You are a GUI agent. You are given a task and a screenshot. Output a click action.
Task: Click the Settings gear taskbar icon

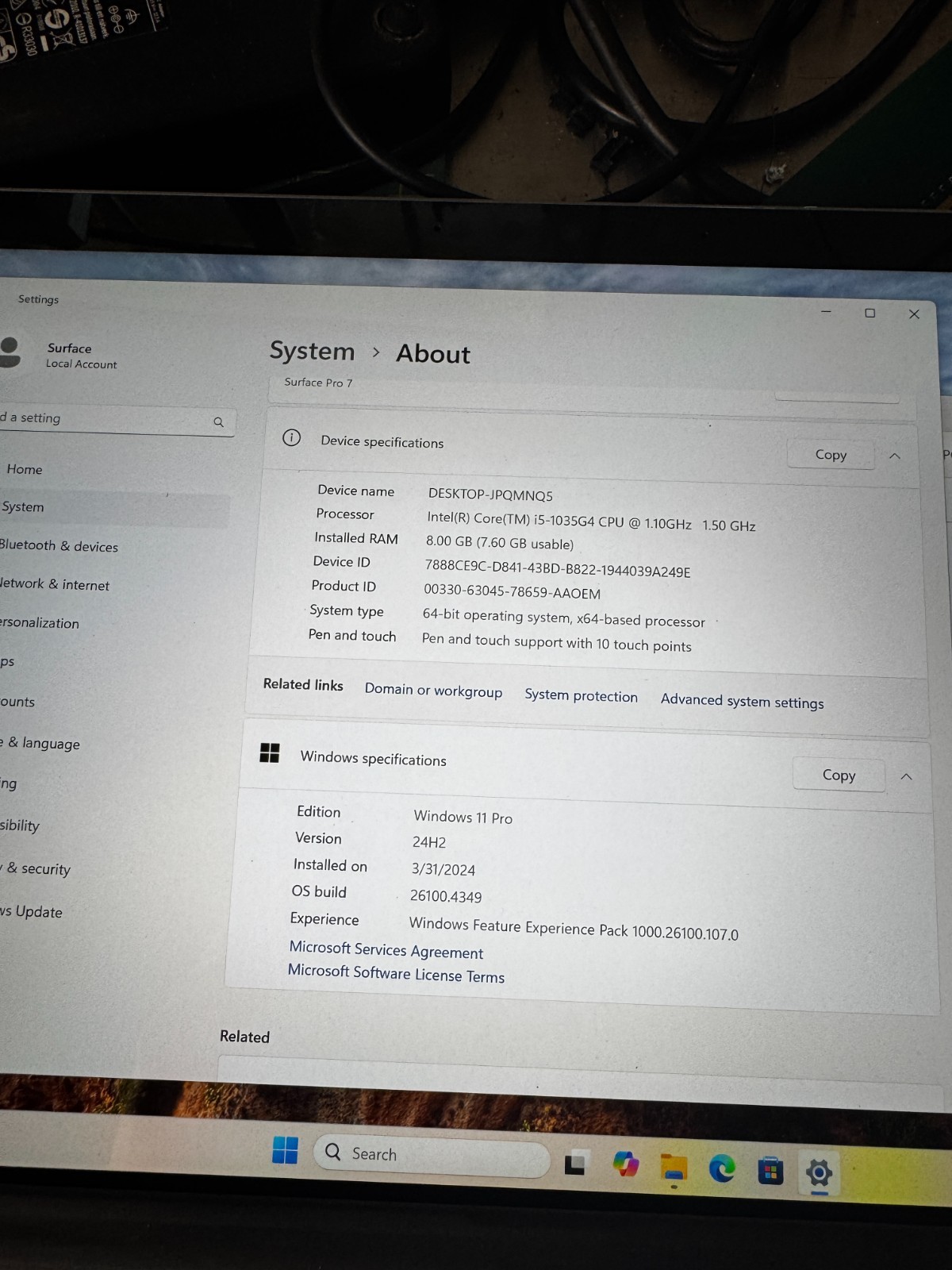tap(819, 1172)
